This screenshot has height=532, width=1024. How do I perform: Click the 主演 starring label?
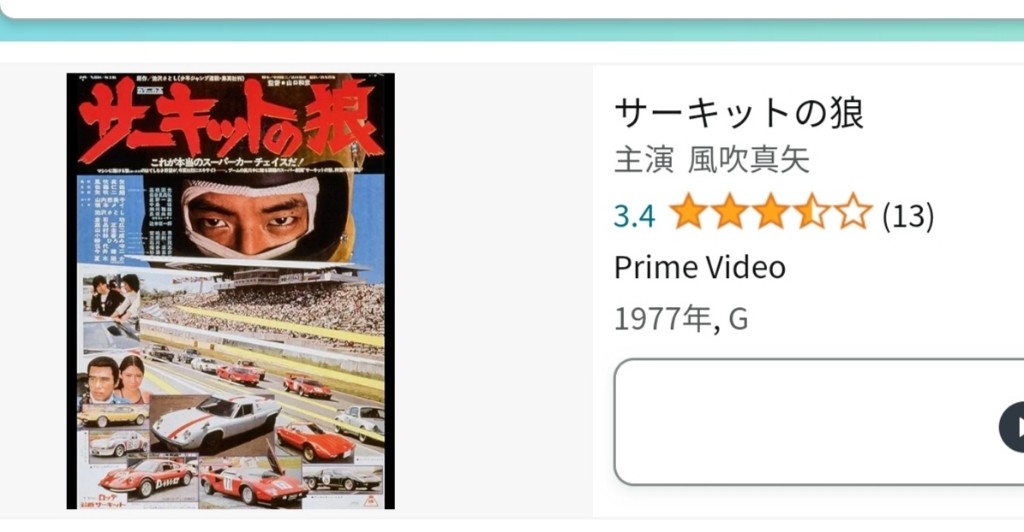tap(644, 161)
